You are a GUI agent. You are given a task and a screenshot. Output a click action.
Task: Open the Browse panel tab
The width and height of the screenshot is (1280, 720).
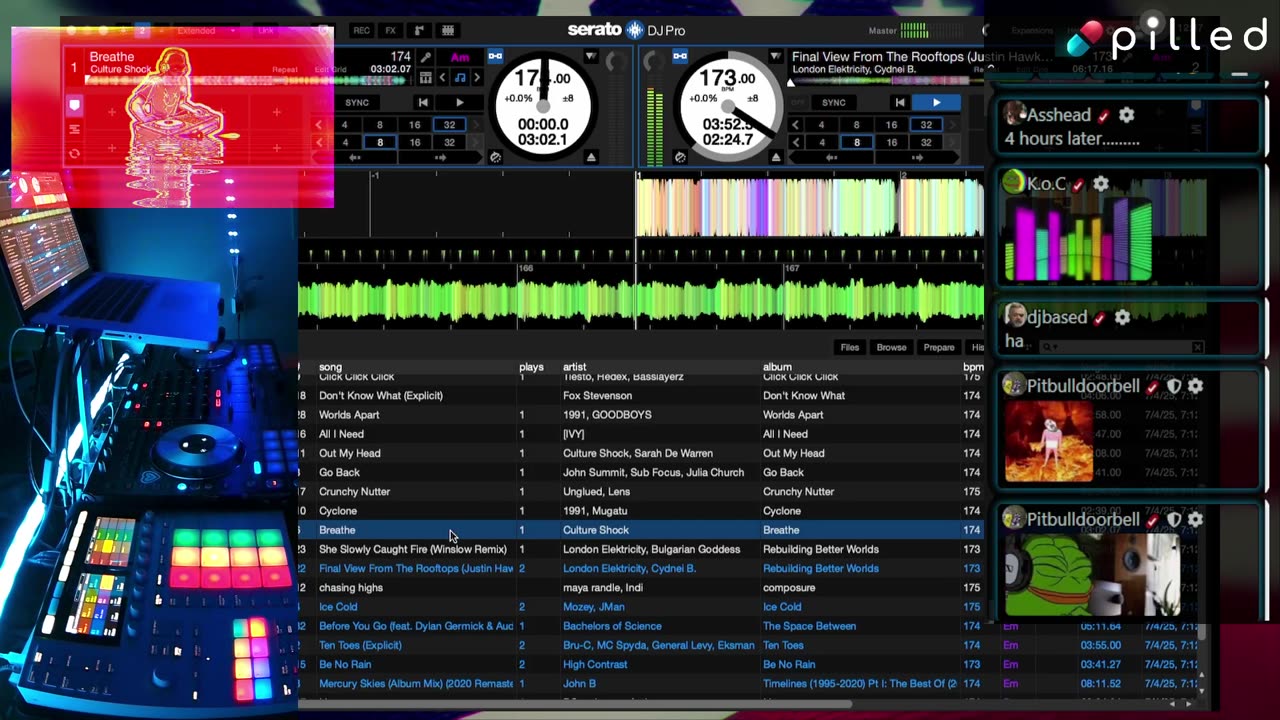tap(891, 347)
